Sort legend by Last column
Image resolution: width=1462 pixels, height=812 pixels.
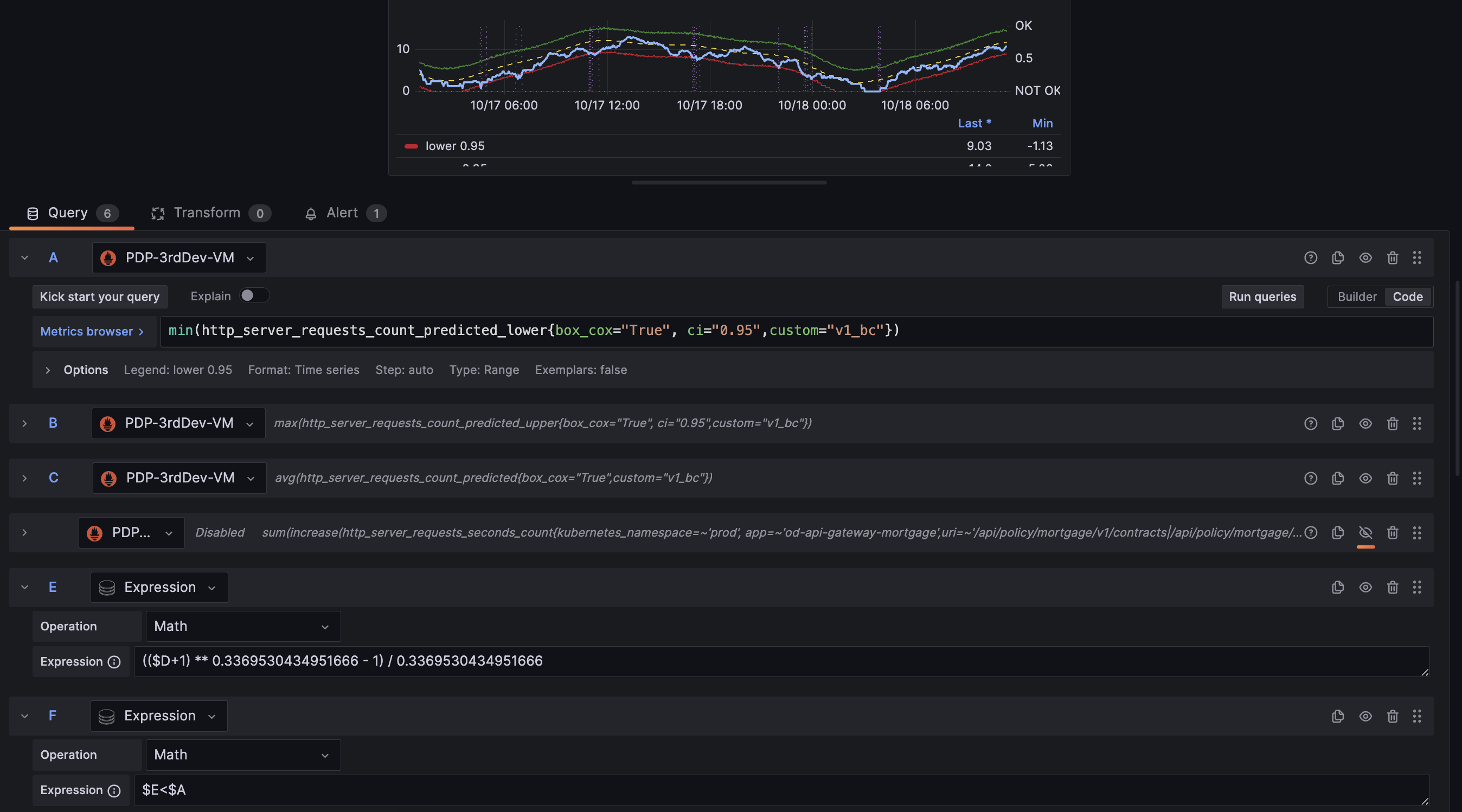[x=974, y=123]
